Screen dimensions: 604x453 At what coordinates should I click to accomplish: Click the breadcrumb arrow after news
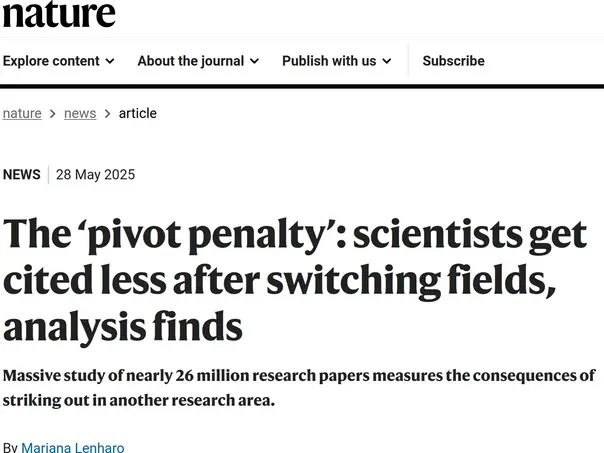pyautogui.click(x=107, y=114)
